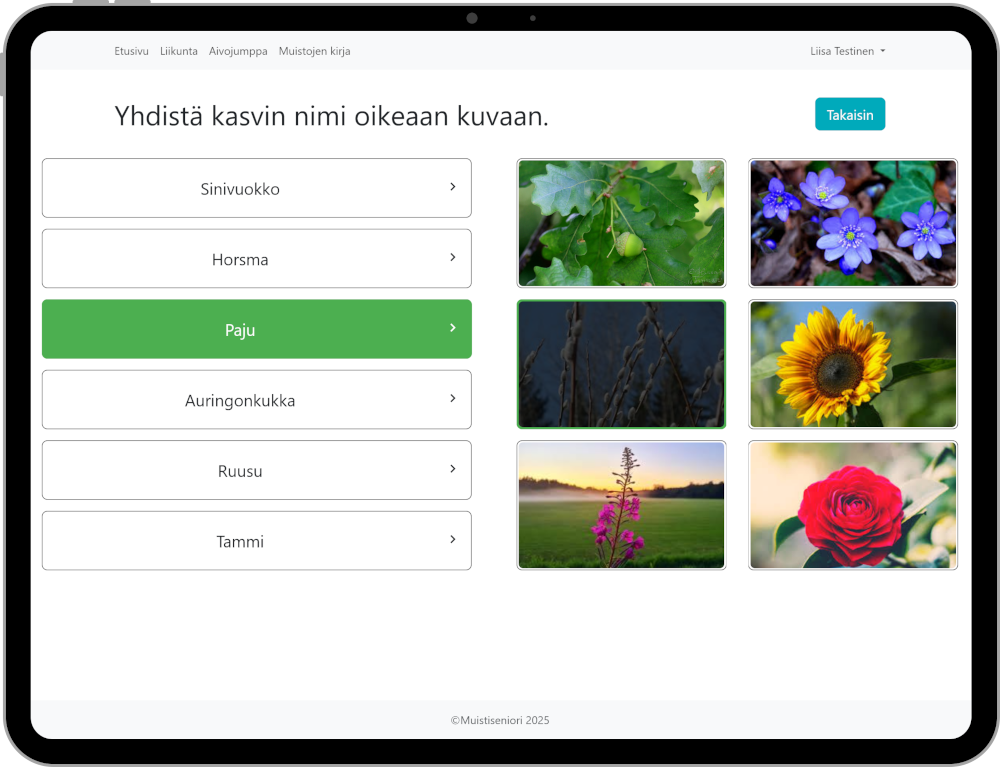Pick the pink fireweed in field picture
Image resolution: width=1000 pixels, height=767 pixels.
(x=621, y=505)
